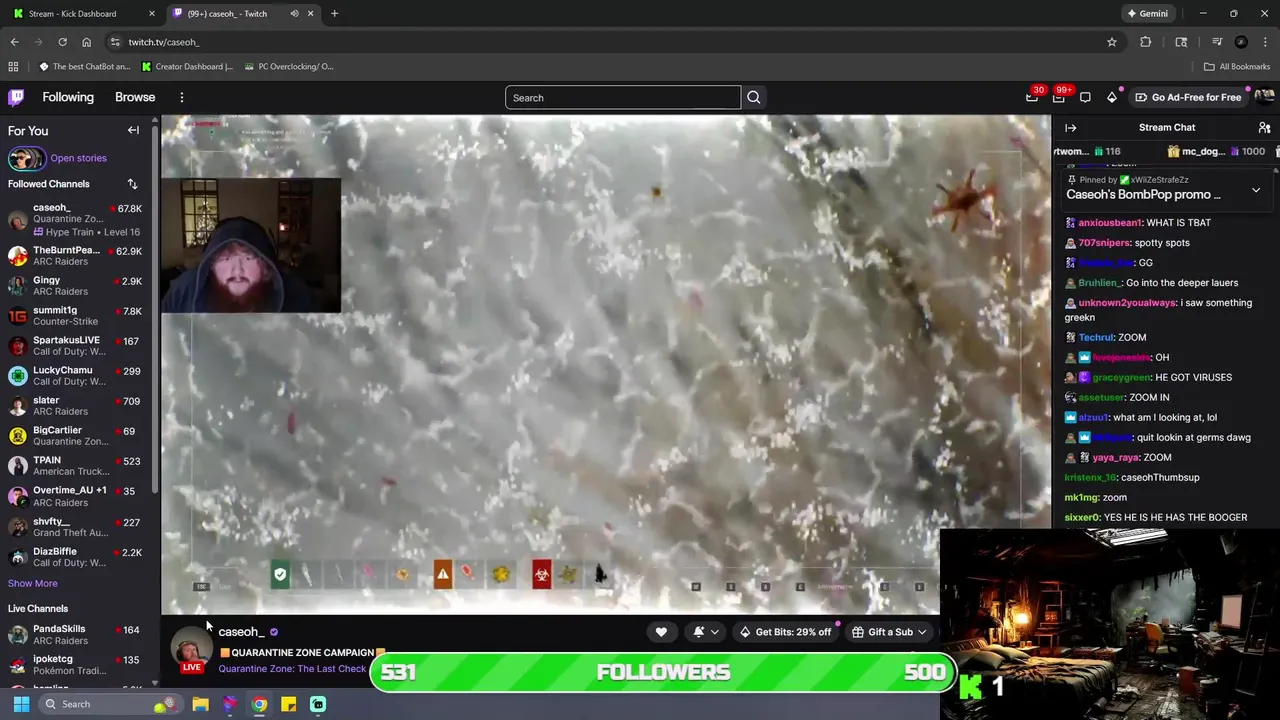Viewport: 1280px width, 720px height.
Task: Open Quarantine Zone: The Last Check category link
Action: [292, 669]
